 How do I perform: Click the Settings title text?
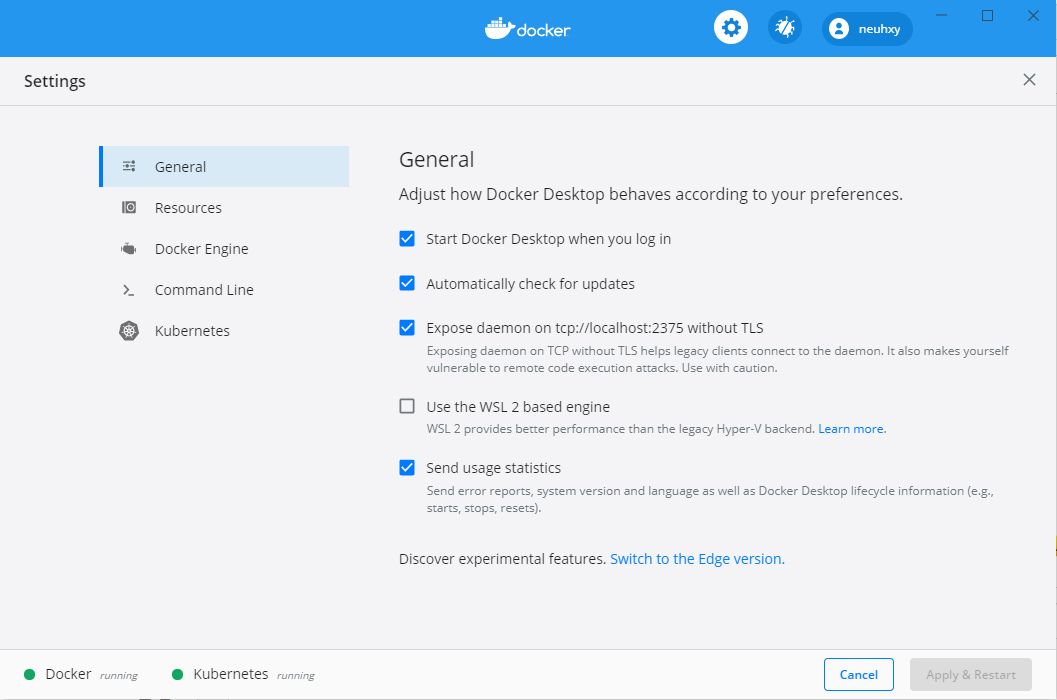tap(55, 81)
